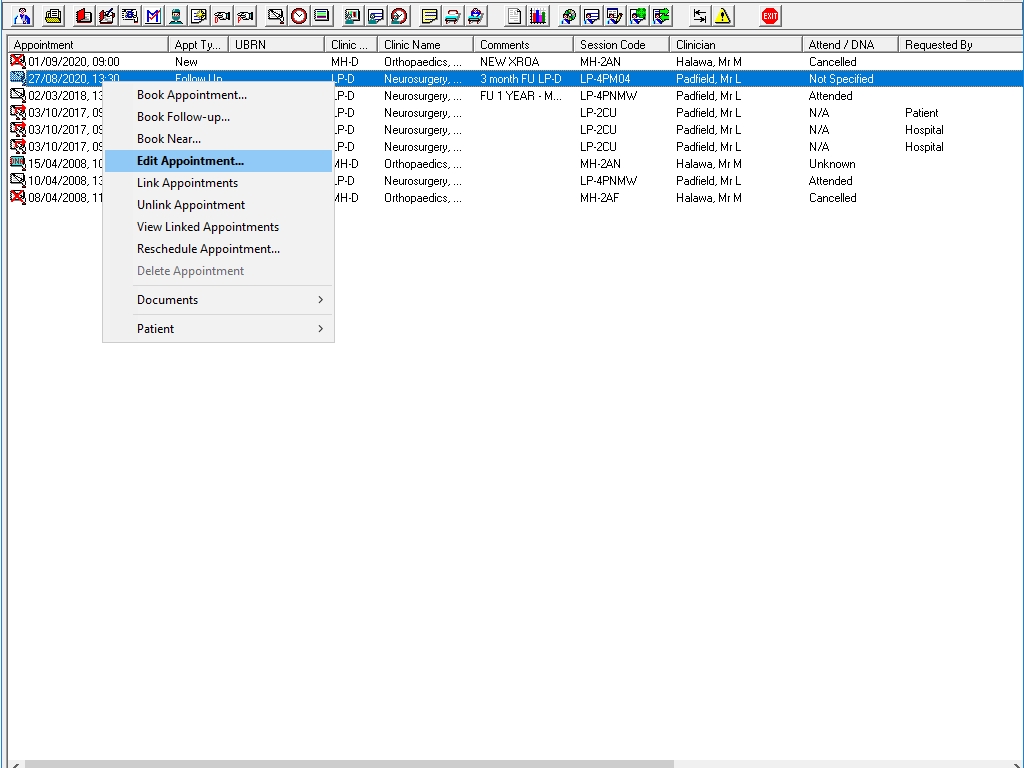
Task: Click the Appt Ty... column header
Action: [x=198, y=44]
